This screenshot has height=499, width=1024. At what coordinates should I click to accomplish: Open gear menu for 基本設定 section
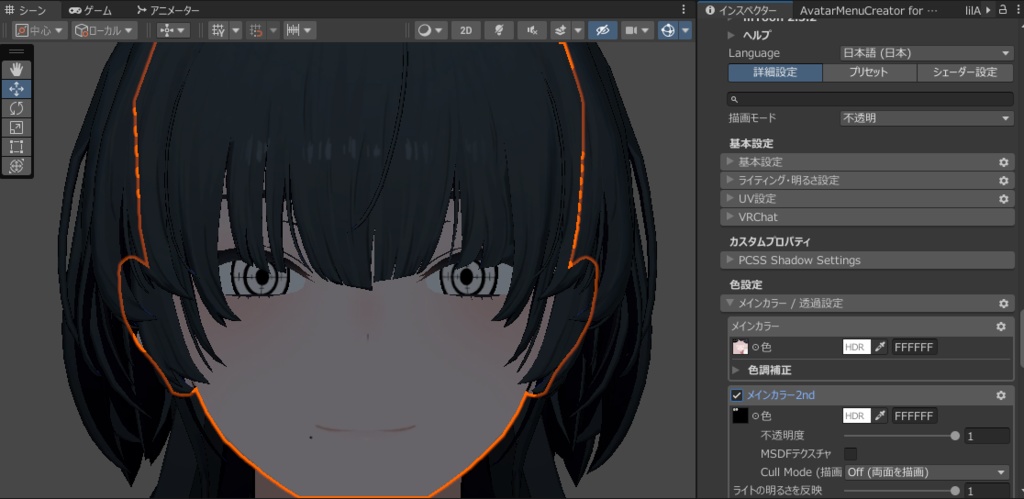click(1004, 162)
